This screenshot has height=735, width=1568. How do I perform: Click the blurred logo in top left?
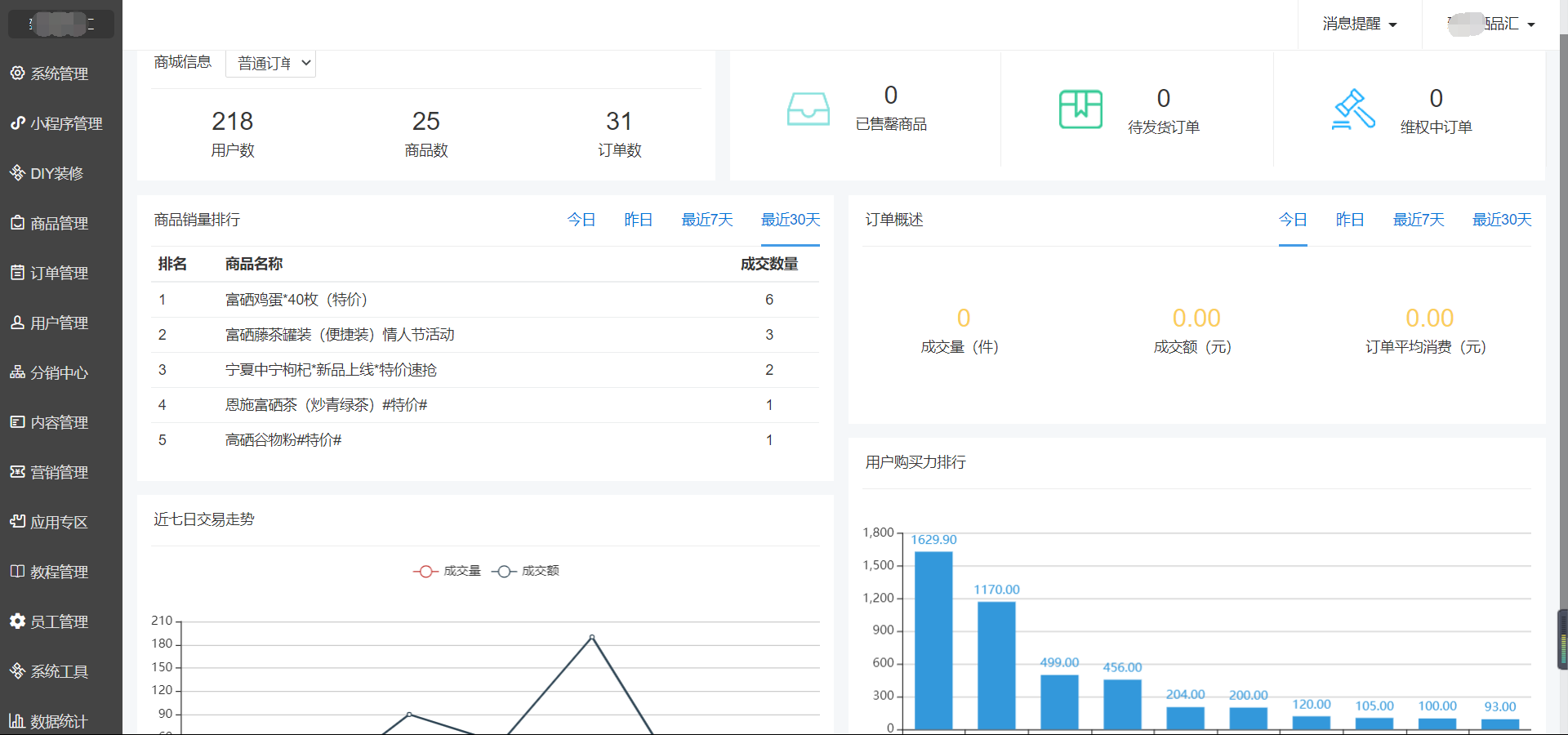pos(61,24)
